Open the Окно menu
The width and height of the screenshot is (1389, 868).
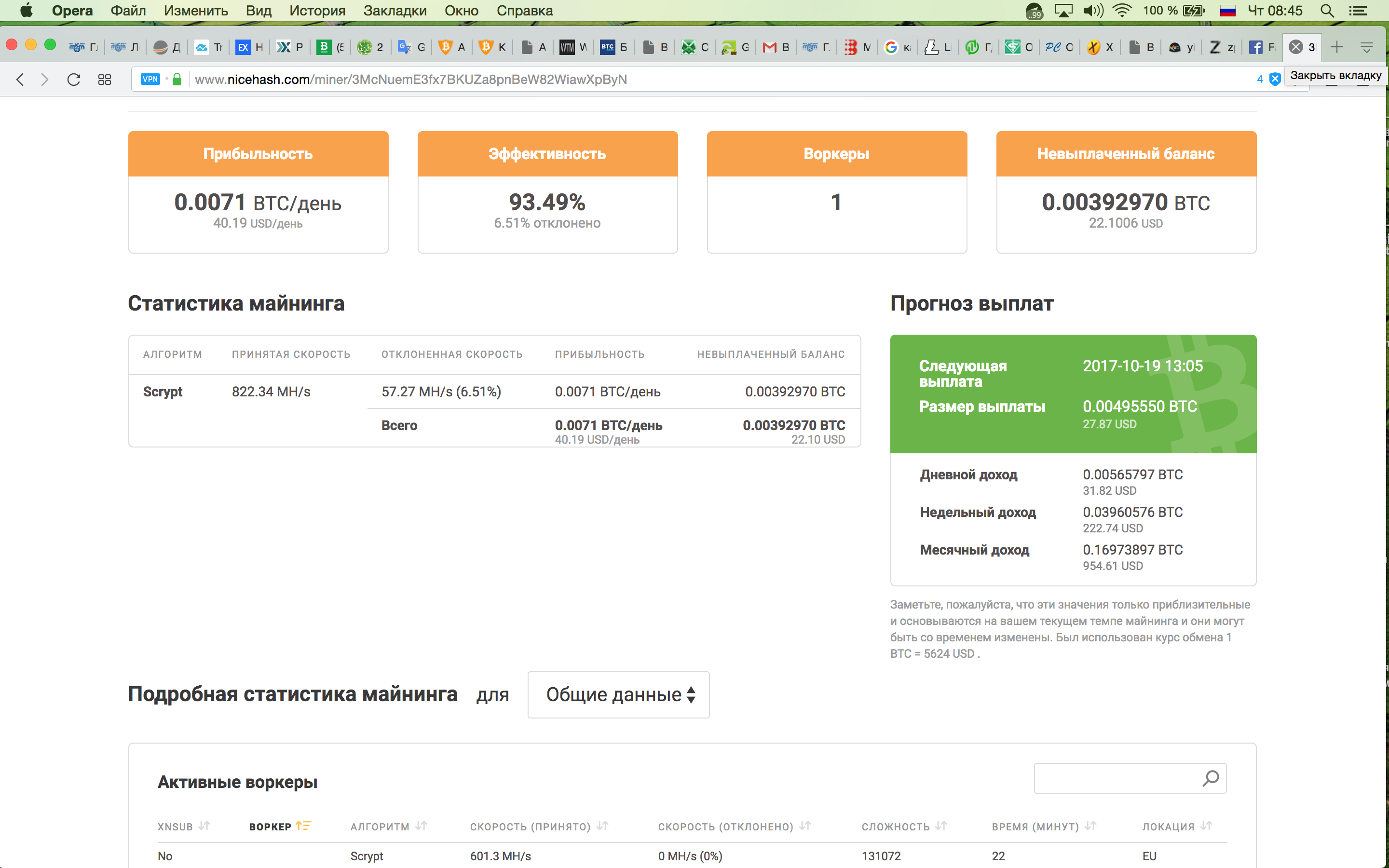(461, 11)
